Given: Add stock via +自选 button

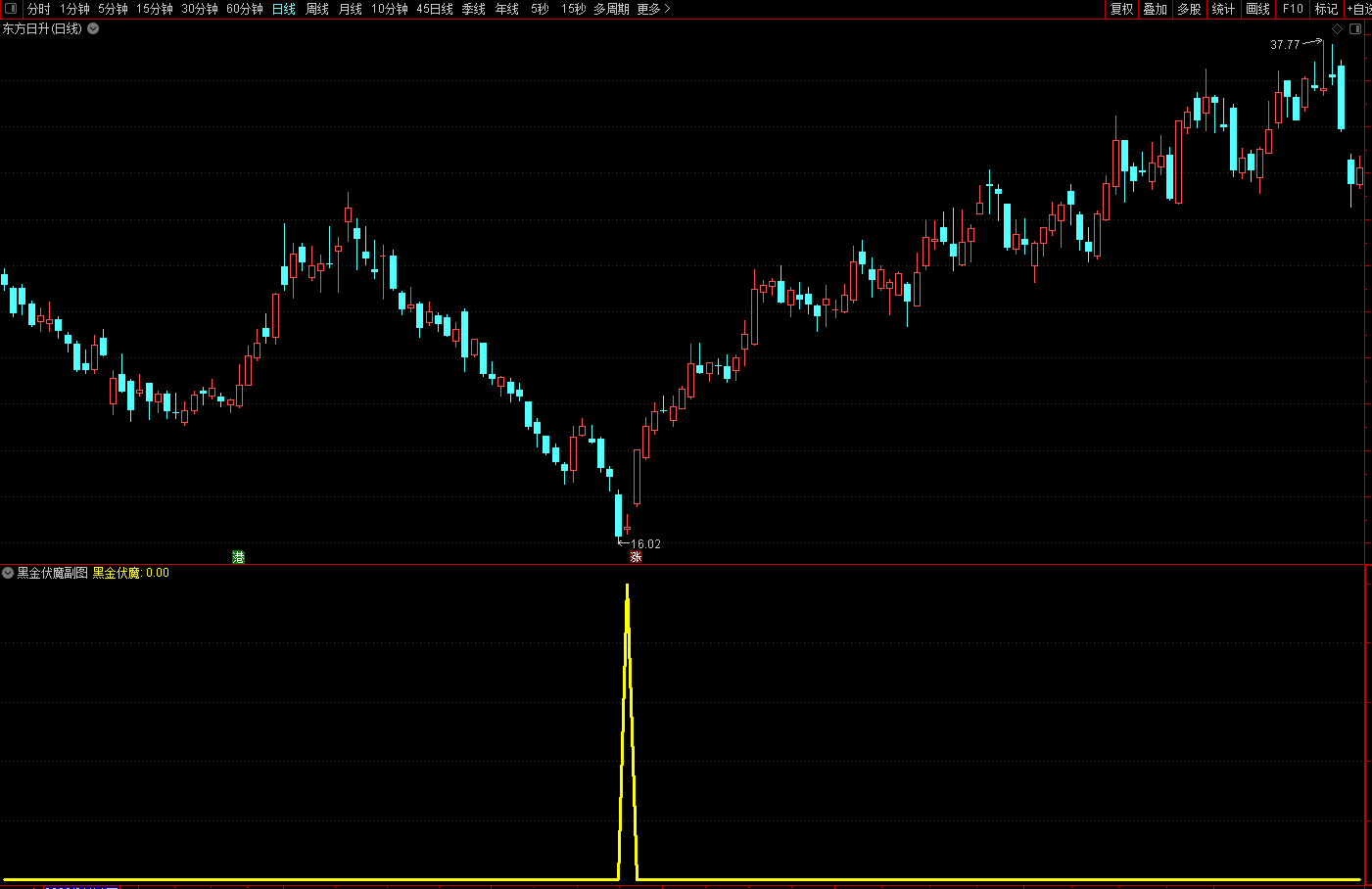Looking at the screenshot, I should [x=1359, y=9].
